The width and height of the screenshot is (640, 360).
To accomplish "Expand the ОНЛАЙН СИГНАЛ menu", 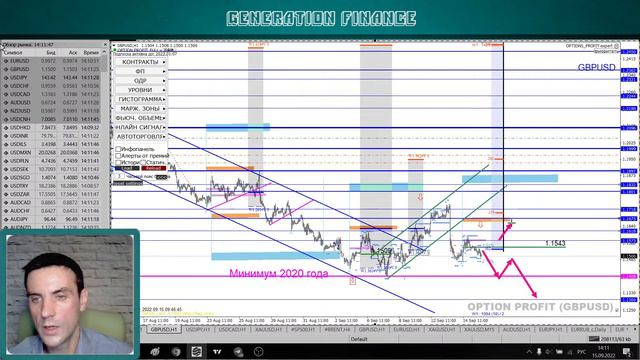I will pyautogui.click(x=140, y=127).
